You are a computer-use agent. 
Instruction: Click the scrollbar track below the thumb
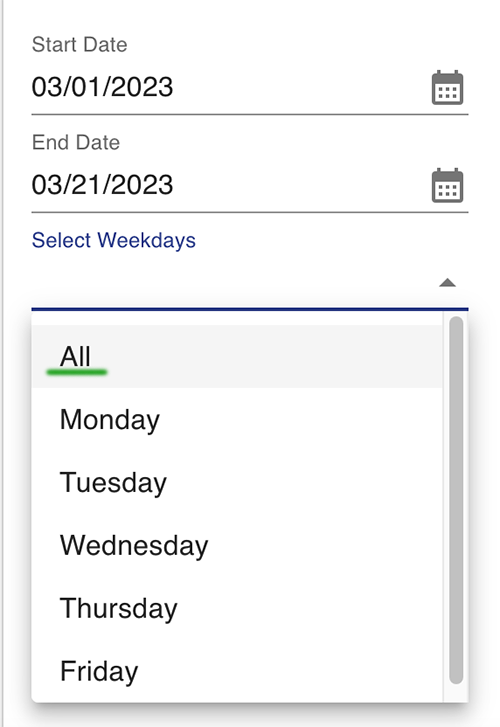[x=456, y=693]
